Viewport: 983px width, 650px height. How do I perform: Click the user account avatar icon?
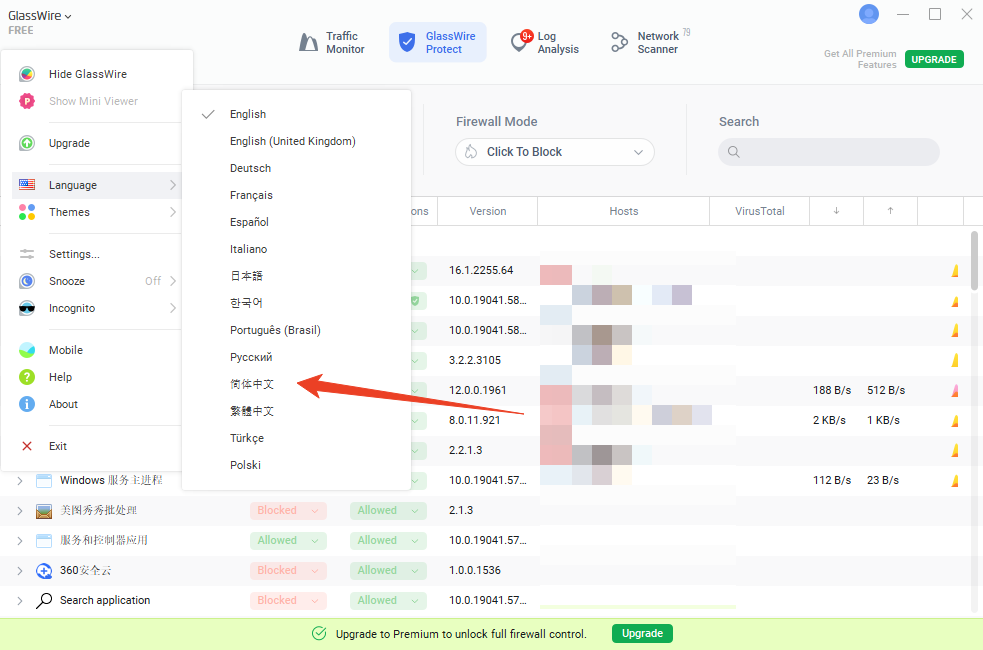(869, 14)
